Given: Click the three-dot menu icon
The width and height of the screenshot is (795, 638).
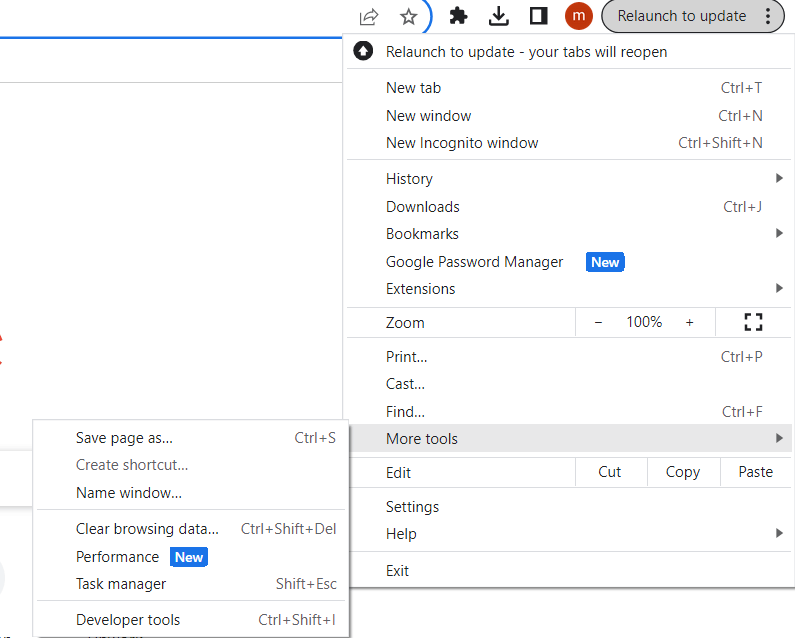Looking at the screenshot, I should click(x=767, y=16).
